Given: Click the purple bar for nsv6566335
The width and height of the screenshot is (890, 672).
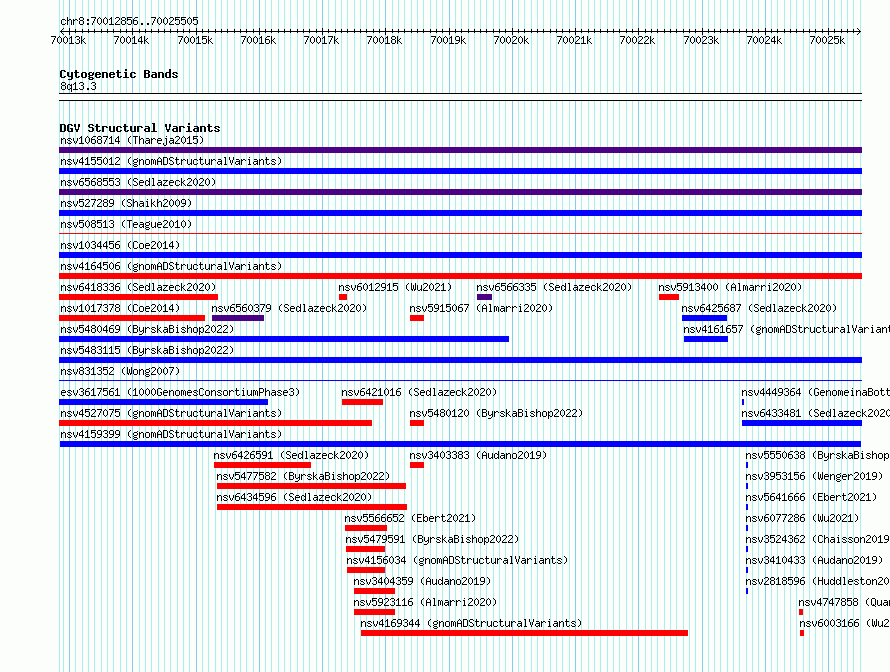Looking at the screenshot, I should [484, 297].
